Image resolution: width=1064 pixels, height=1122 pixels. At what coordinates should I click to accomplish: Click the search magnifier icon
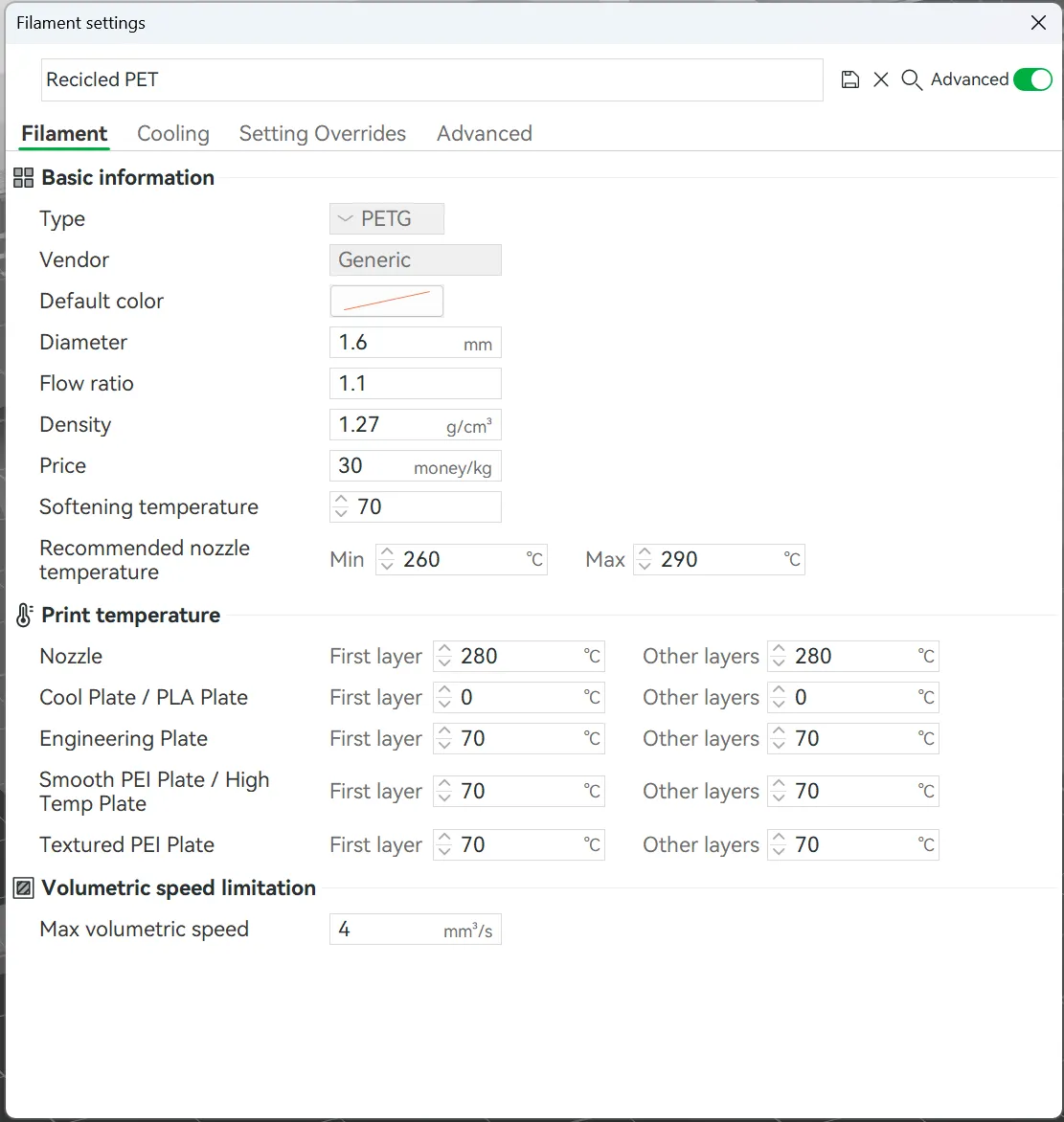point(912,79)
